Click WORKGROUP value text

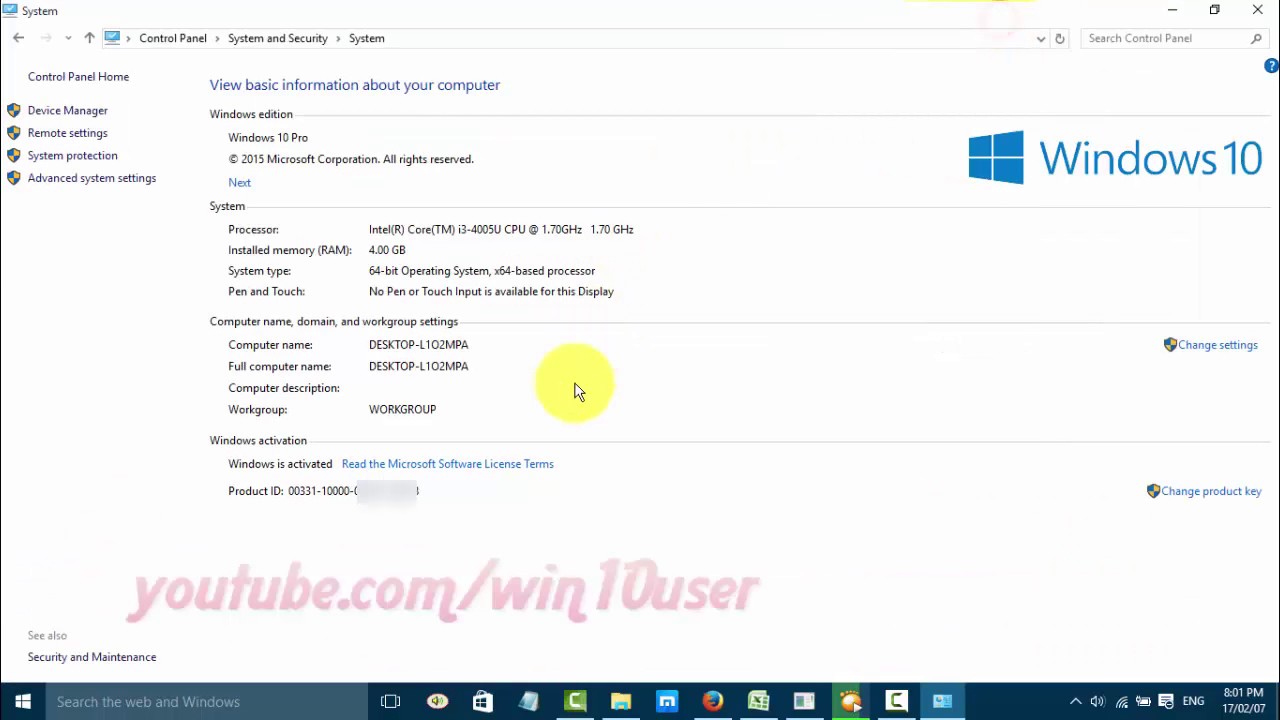click(x=402, y=409)
